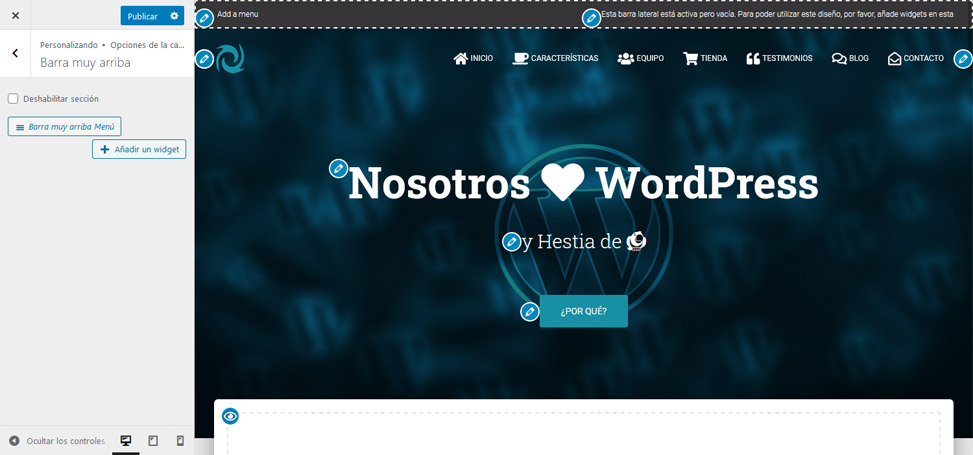Click the pencil icon at right of navigation menu
973x455 pixels.
point(962,59)
